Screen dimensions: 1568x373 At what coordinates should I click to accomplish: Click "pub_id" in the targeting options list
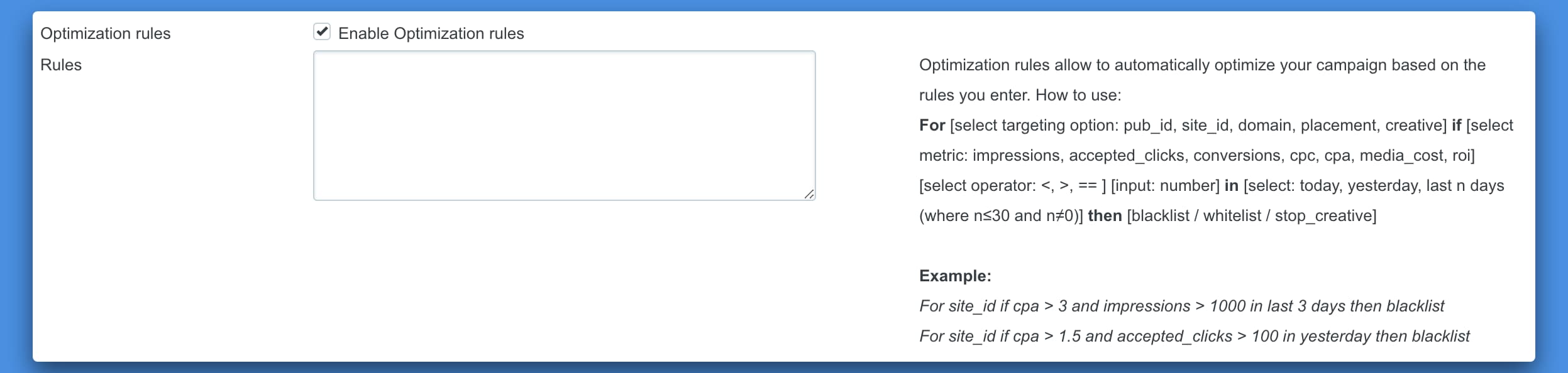pos(1147,125)
